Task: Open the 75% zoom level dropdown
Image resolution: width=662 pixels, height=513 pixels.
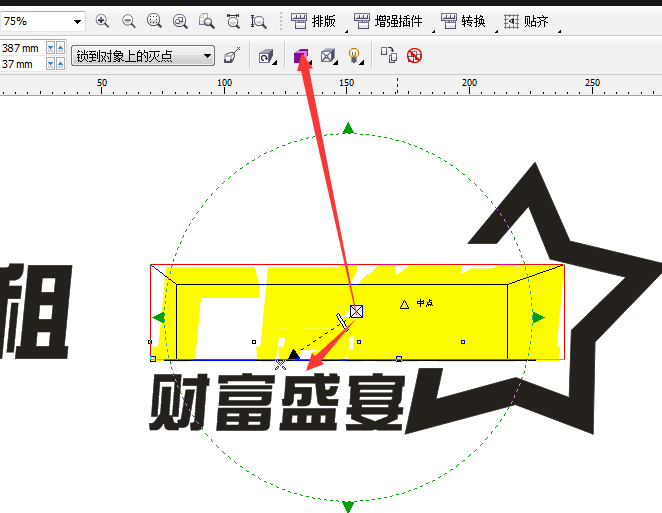Action: 77,22
